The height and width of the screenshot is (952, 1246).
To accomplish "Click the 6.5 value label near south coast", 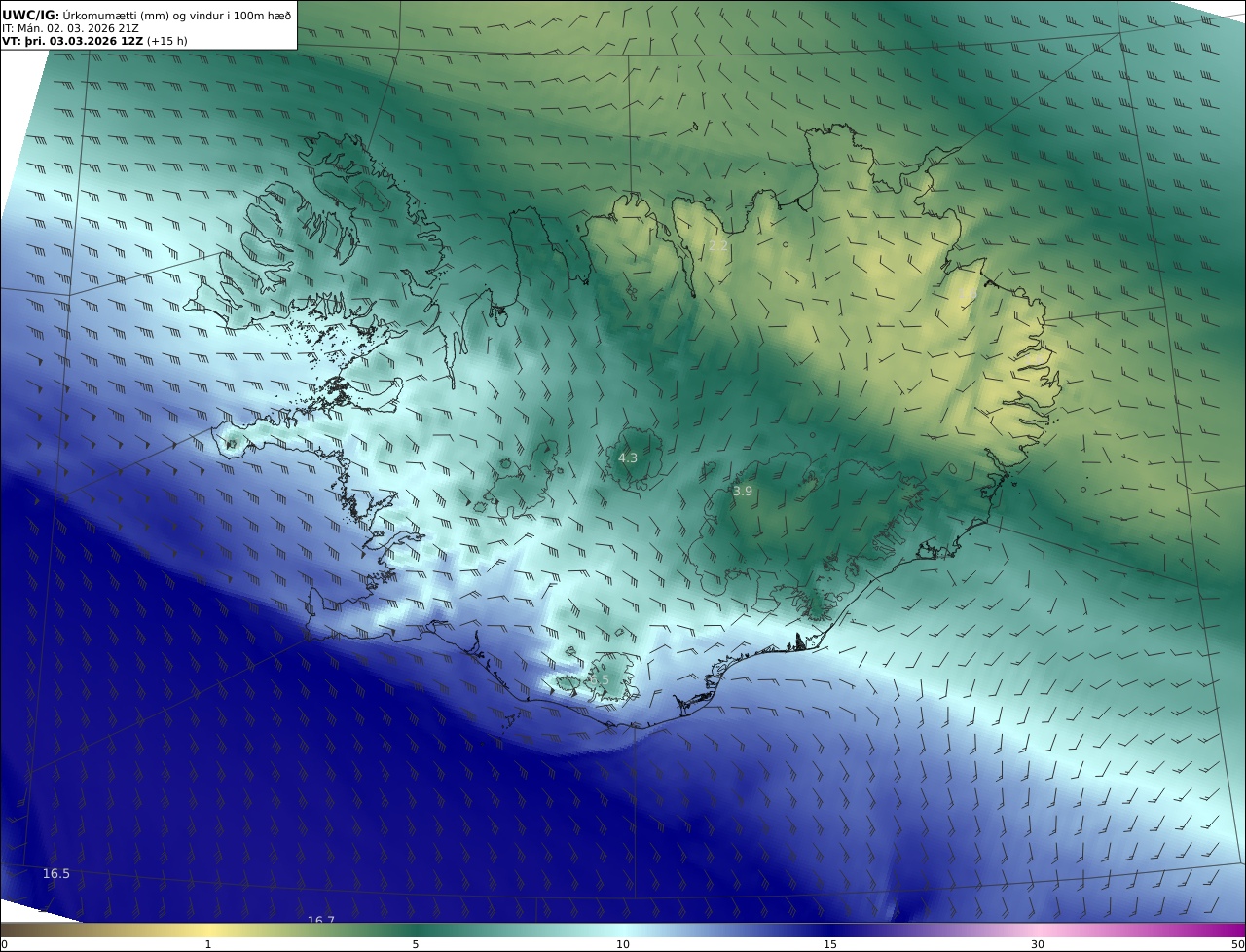I will point(599,679).
